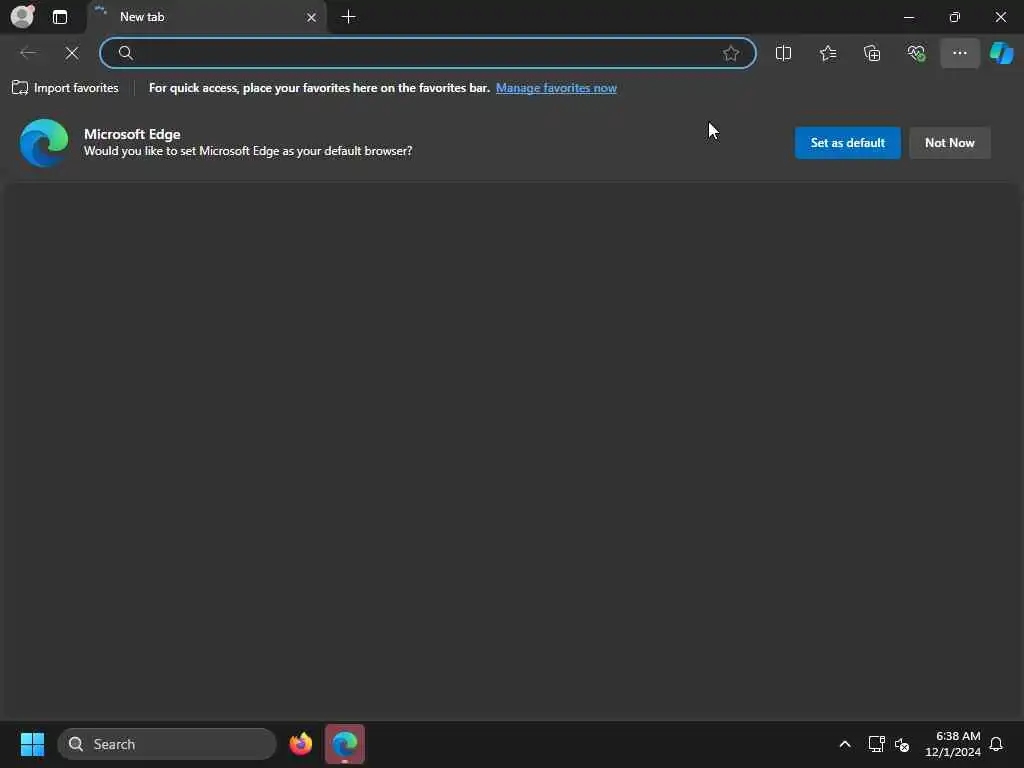Image resolution: width=1024 pixels, height=768 pixels.
Task: Click the taskbar Search box
Action: (x=167, y=744)
